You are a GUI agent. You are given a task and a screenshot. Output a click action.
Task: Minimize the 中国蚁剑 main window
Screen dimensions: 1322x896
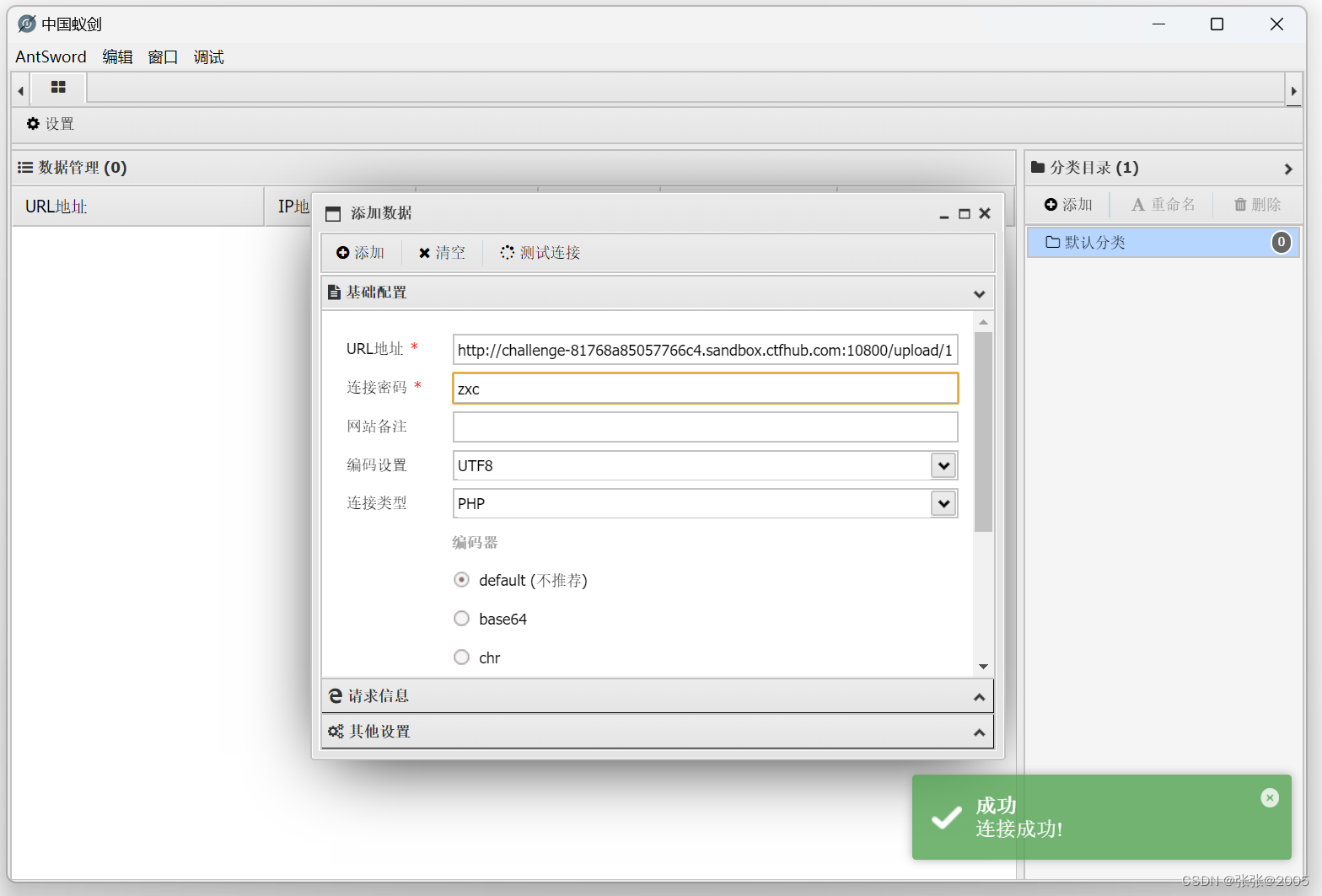click(1158, 24)
